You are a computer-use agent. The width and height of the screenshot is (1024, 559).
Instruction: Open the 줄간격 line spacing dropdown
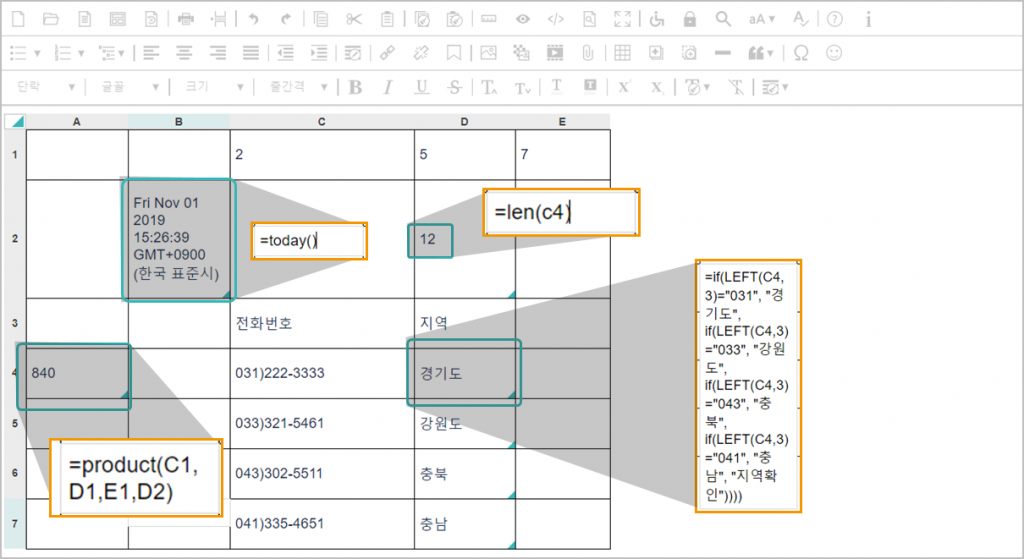pos(298,87)
